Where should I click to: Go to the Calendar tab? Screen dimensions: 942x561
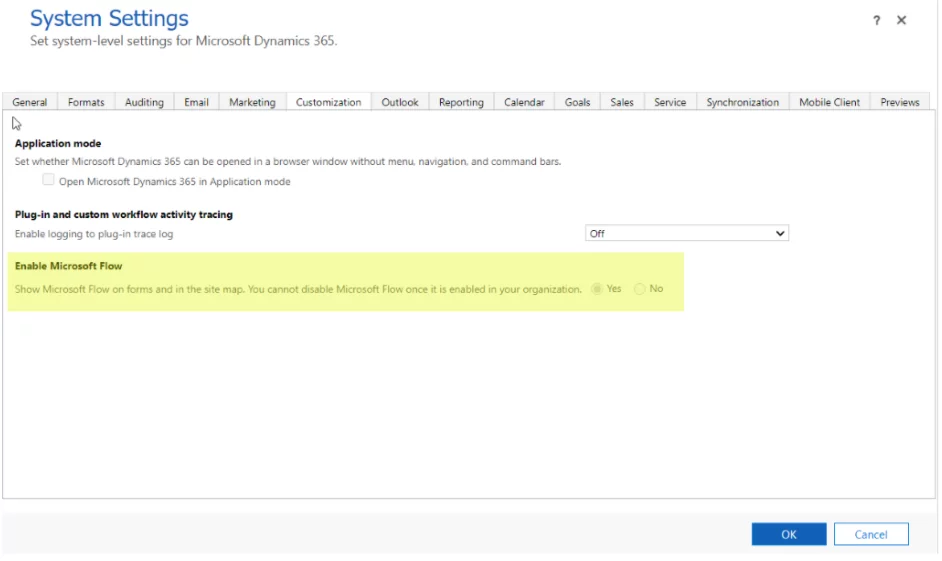pos(524,102)
